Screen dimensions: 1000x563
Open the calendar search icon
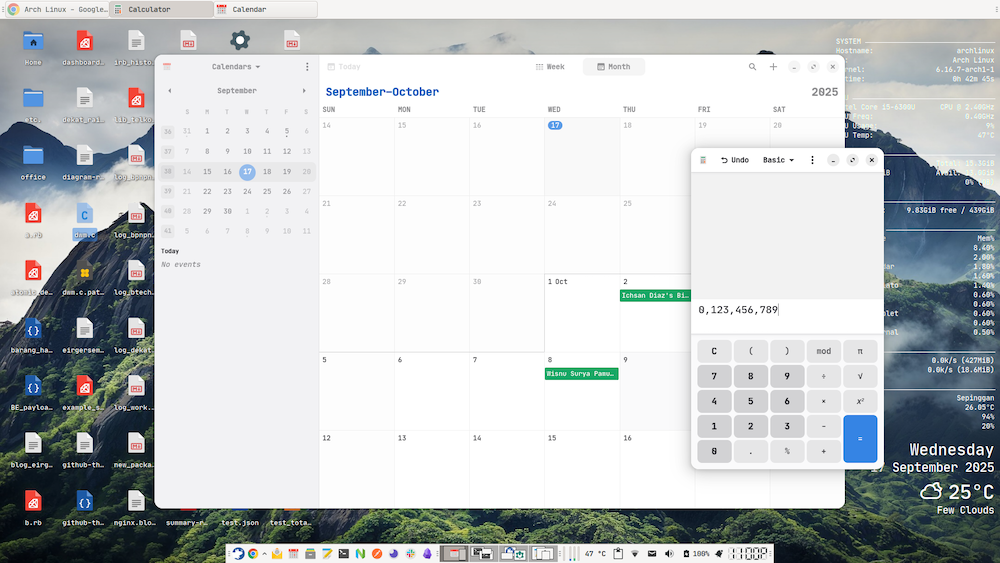coord(753,67)
